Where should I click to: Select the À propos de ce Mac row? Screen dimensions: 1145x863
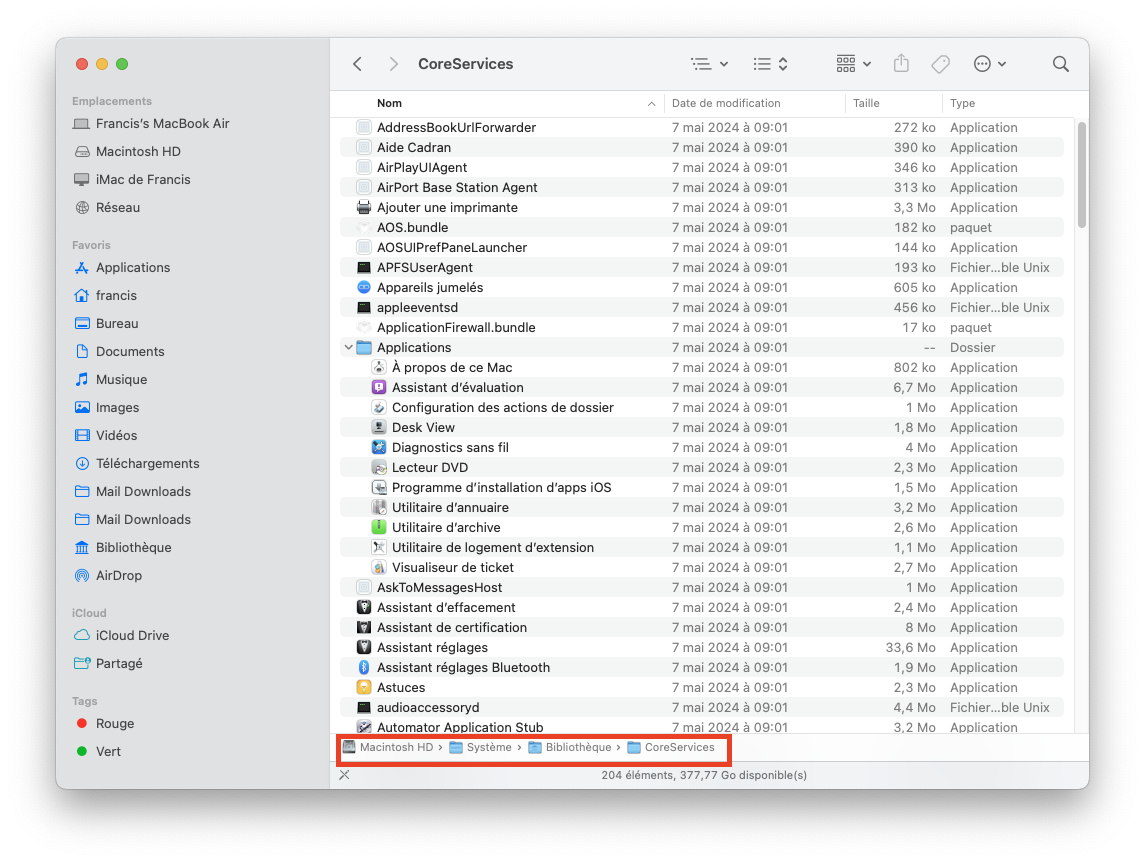pyautogui.click(x=702, y=368)
